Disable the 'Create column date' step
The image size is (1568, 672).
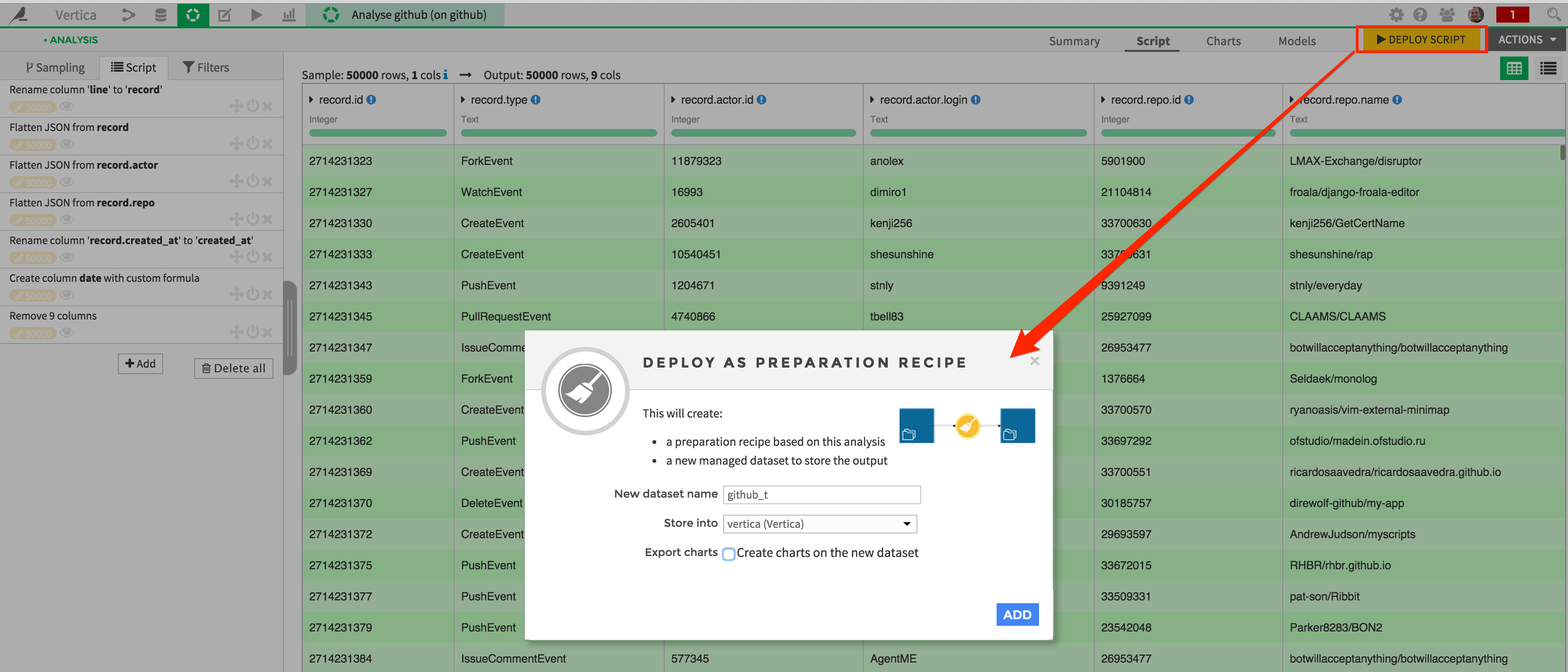253,295
